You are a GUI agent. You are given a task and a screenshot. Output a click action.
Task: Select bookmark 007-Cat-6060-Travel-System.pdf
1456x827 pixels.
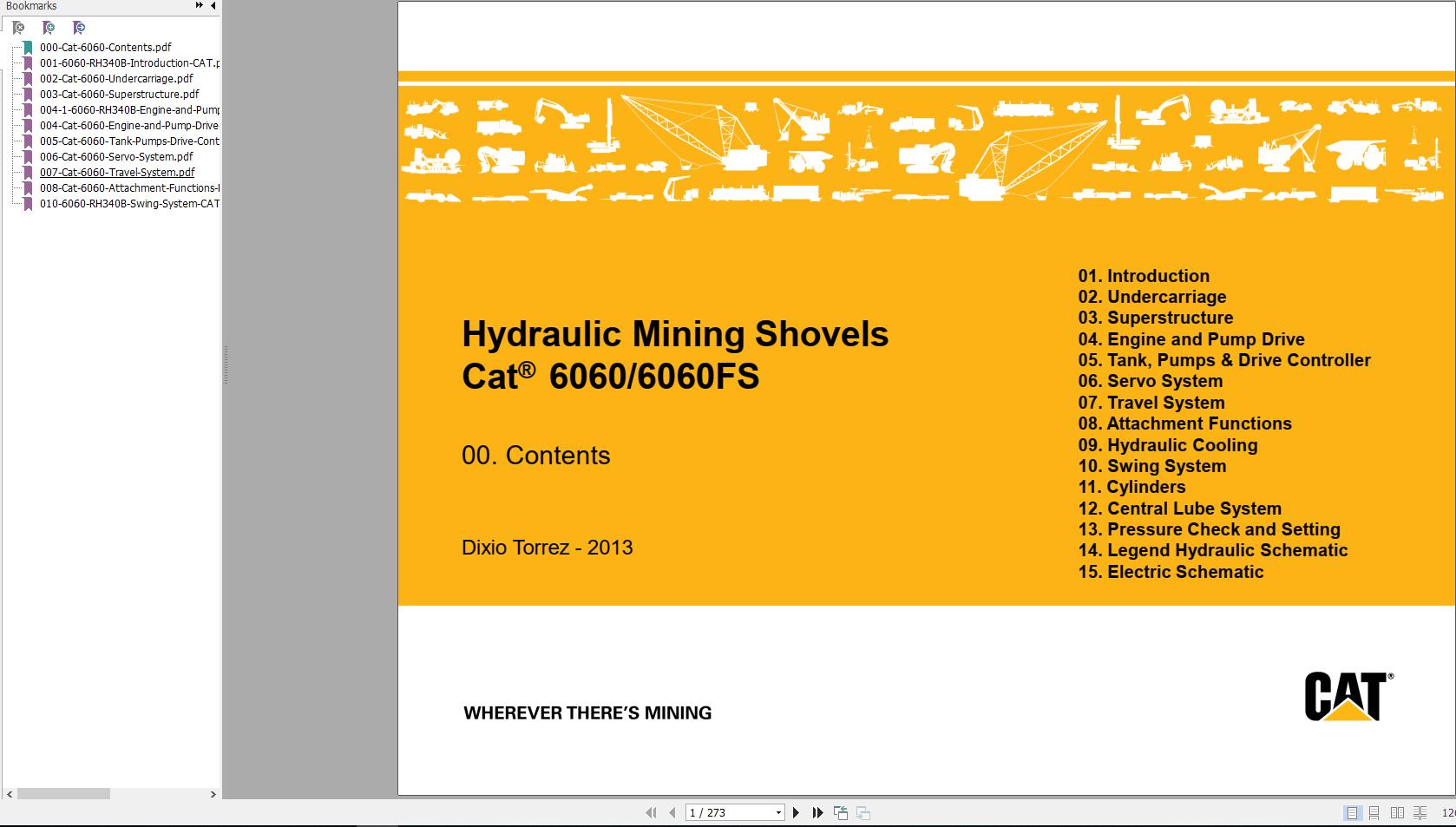117,172
